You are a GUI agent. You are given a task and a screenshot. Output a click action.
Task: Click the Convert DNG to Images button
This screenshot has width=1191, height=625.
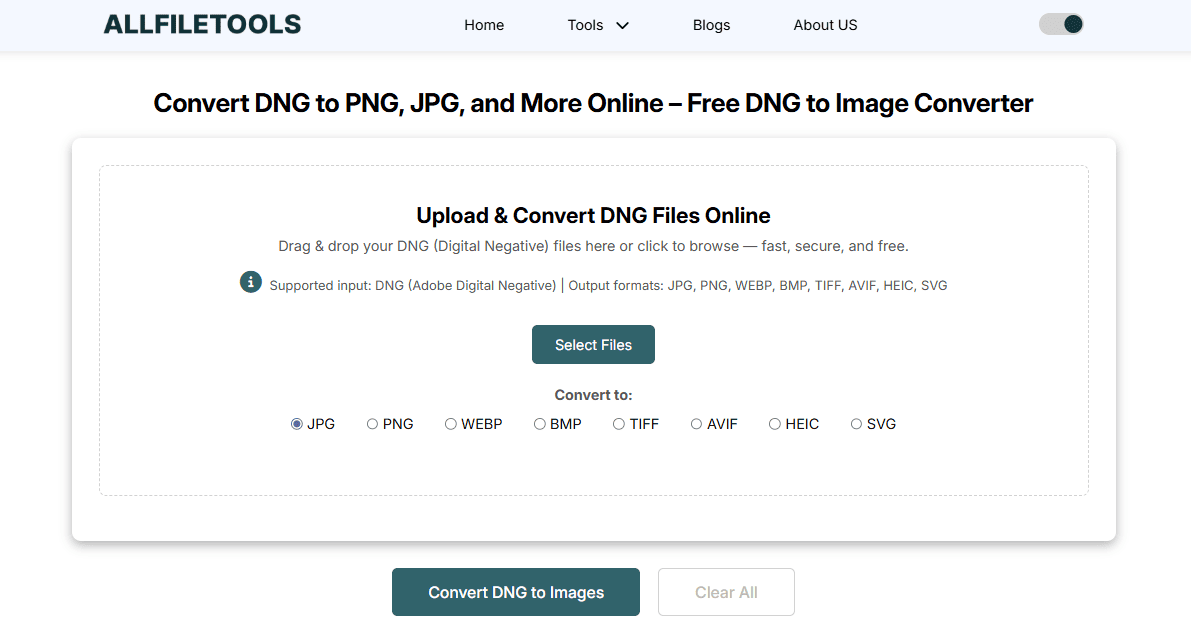click(x=516, y=592)
